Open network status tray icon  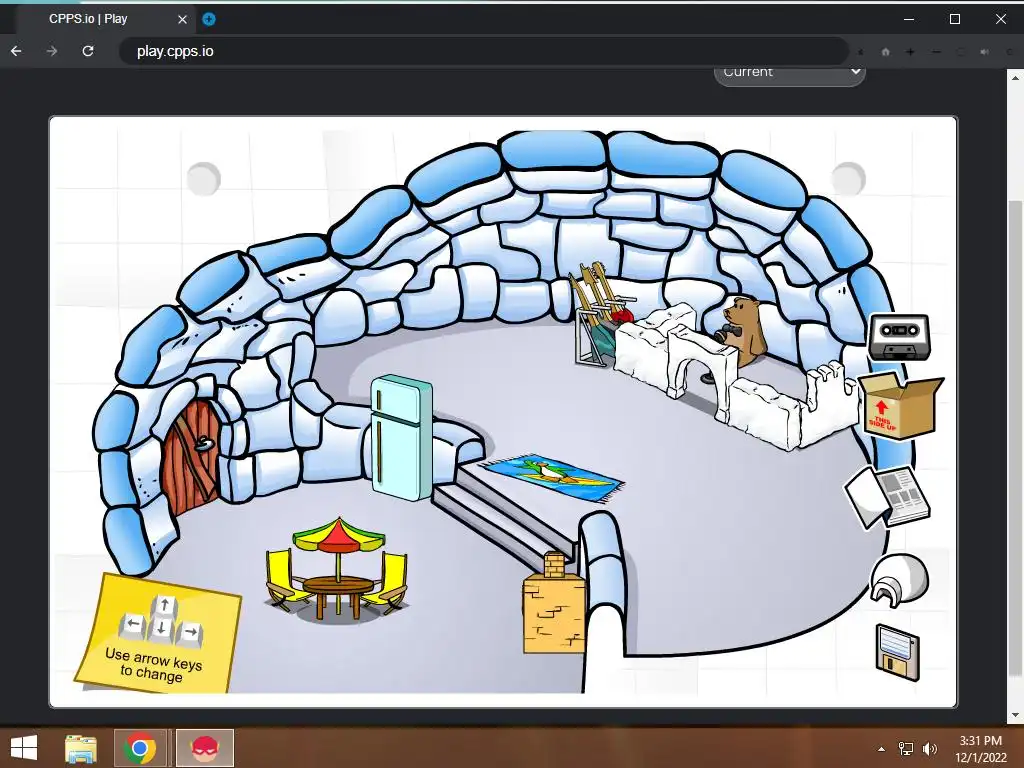(906, 749)
